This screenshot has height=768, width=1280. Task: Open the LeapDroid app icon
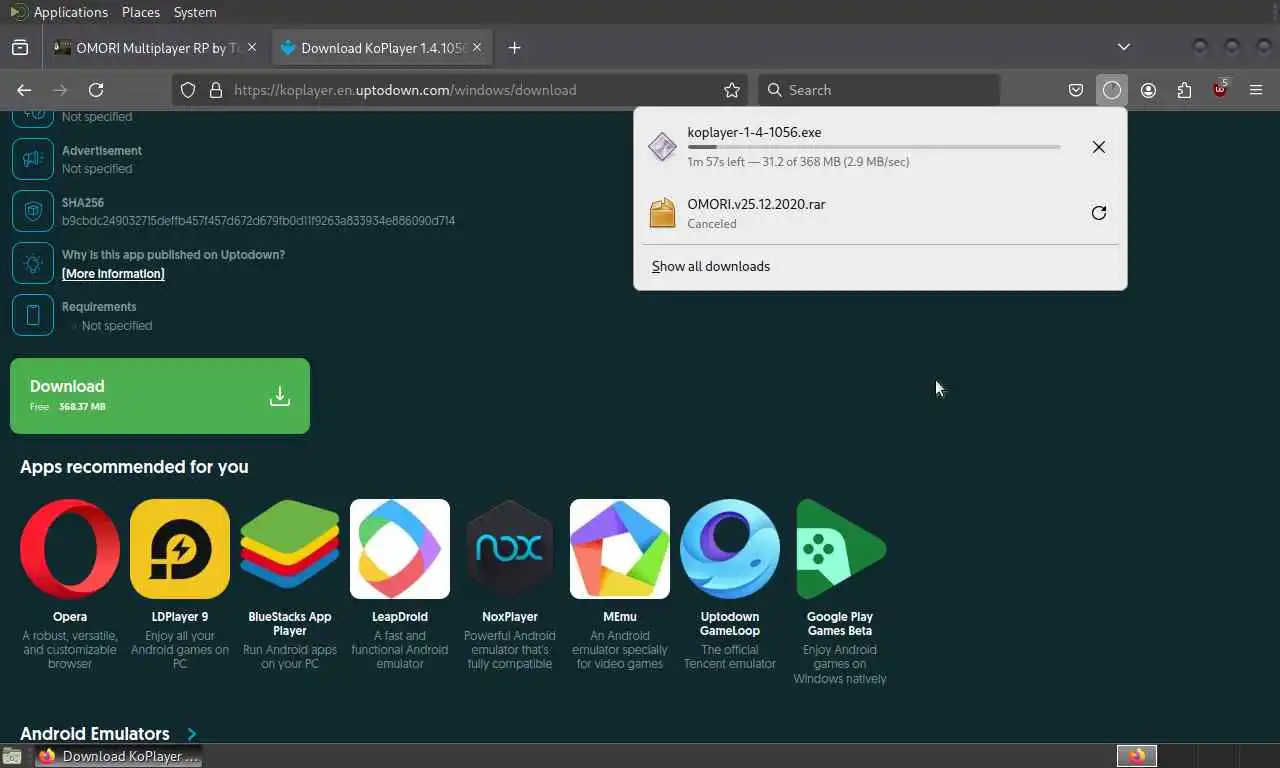(x=400, y=549)
